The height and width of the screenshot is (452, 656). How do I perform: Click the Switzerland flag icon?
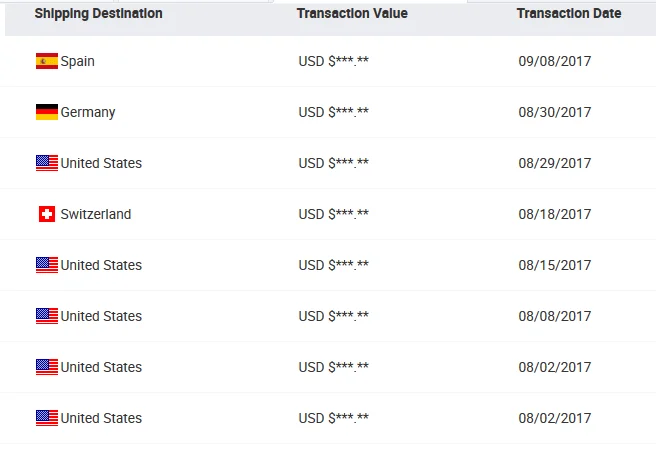click(x=46, y=214)
